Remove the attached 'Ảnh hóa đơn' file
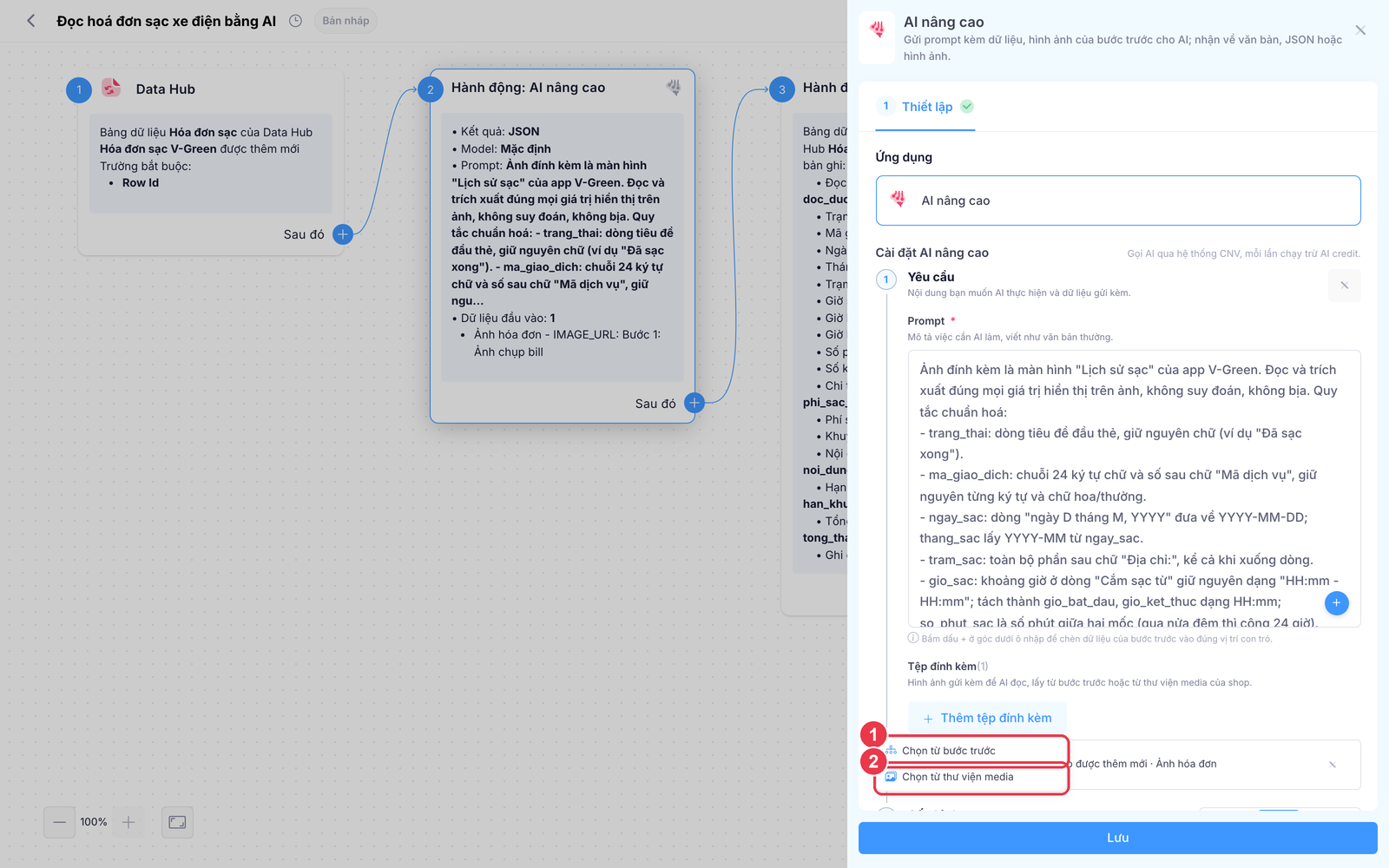1389x868 pixels. pyautogui.click(x=1333, y=765)
